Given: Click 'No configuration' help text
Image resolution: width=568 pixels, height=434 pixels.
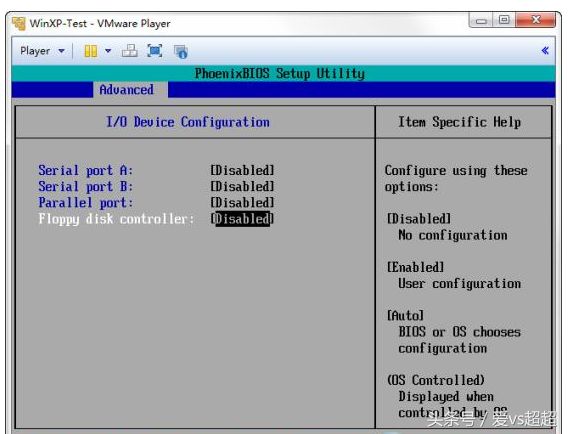Looking at the screenshot, I should [x=453, y=235].
